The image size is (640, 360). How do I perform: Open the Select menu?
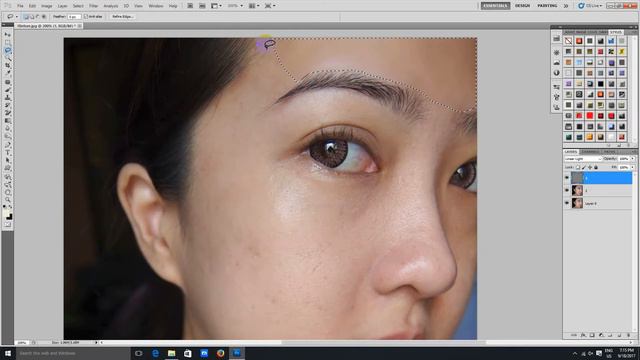(x=78, y=6)
